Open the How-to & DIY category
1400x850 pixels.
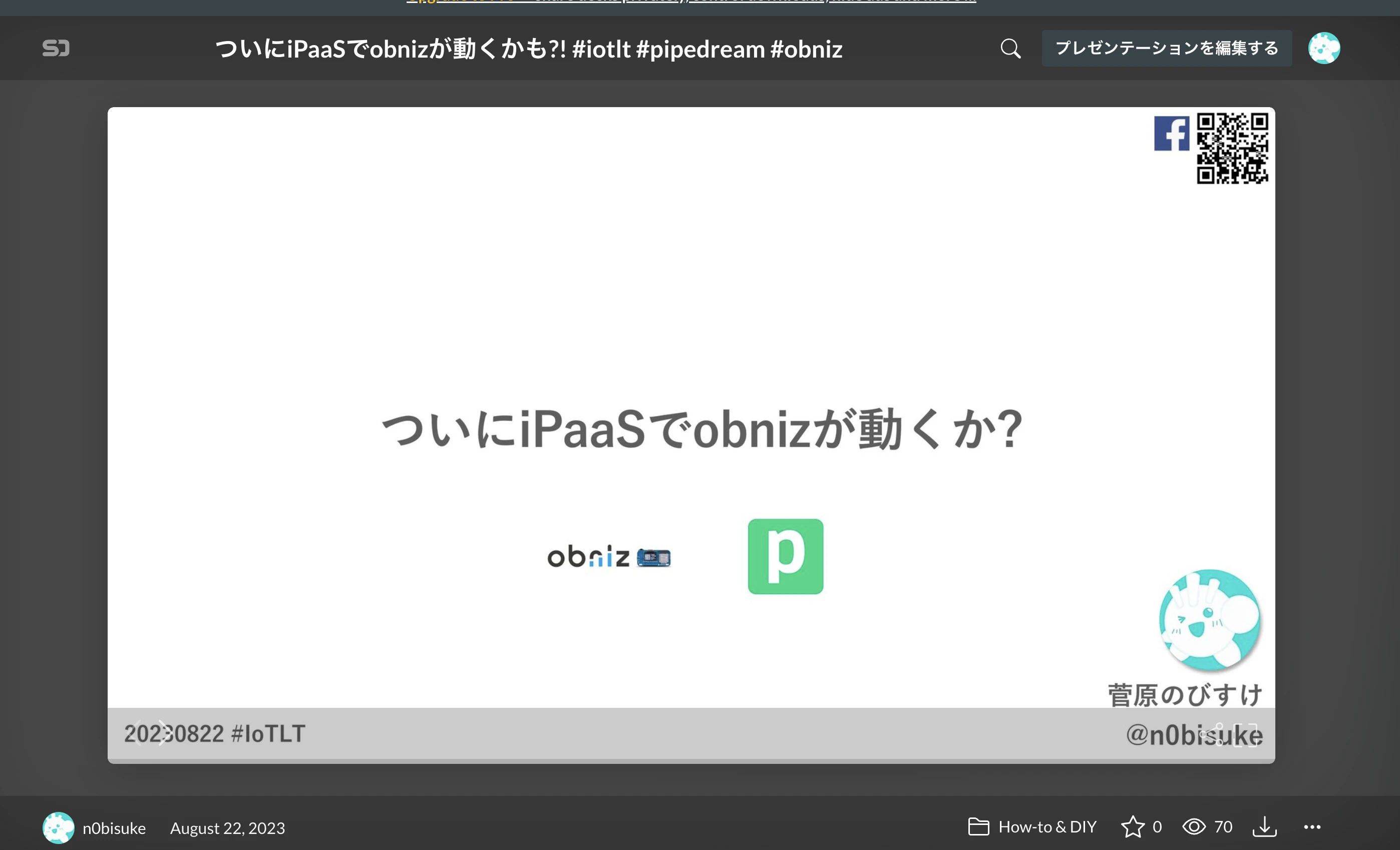point(1047,826)
